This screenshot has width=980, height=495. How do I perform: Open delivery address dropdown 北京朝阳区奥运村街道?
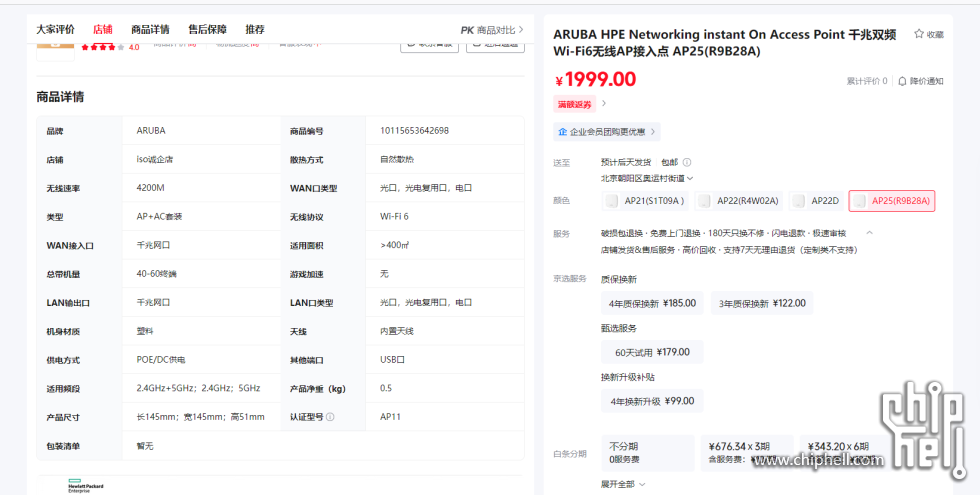tap(647, 178)
